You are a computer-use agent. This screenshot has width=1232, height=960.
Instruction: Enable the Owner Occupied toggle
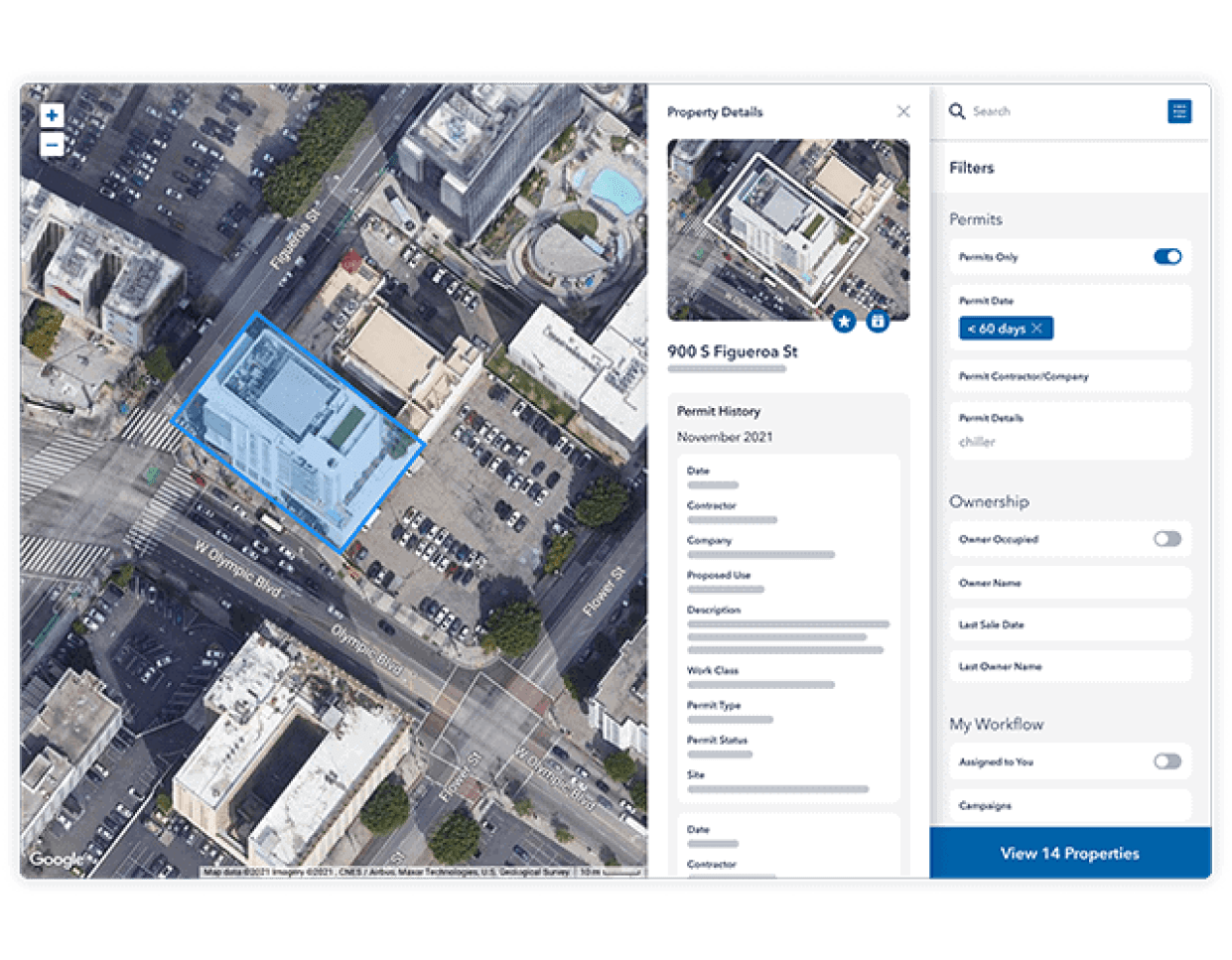point(1166,539)
